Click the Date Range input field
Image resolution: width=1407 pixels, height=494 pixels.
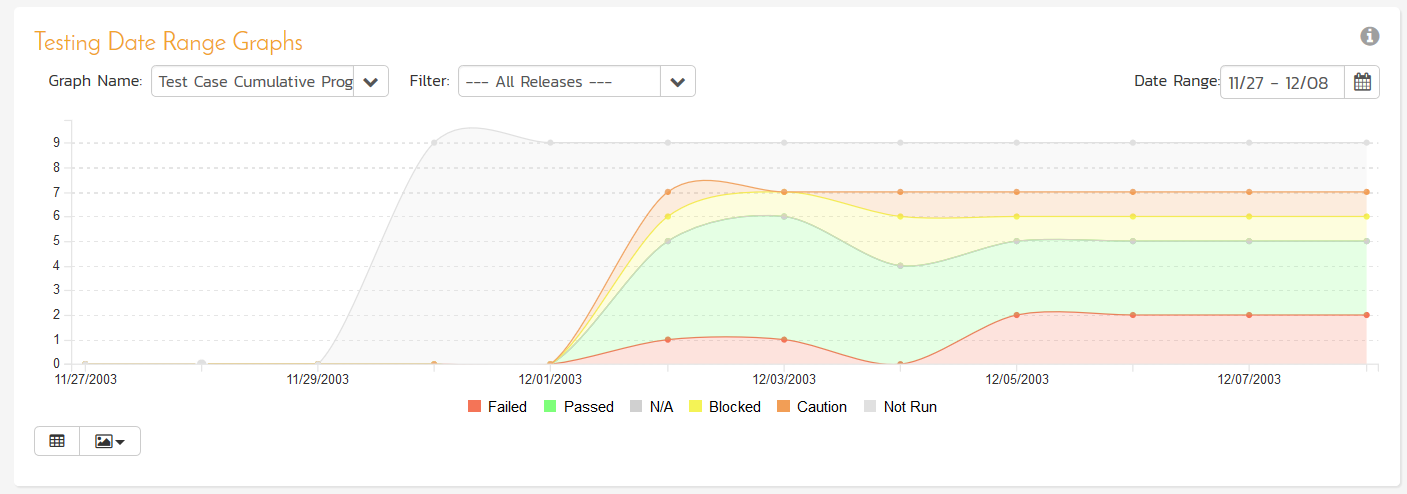point(1282,82)
